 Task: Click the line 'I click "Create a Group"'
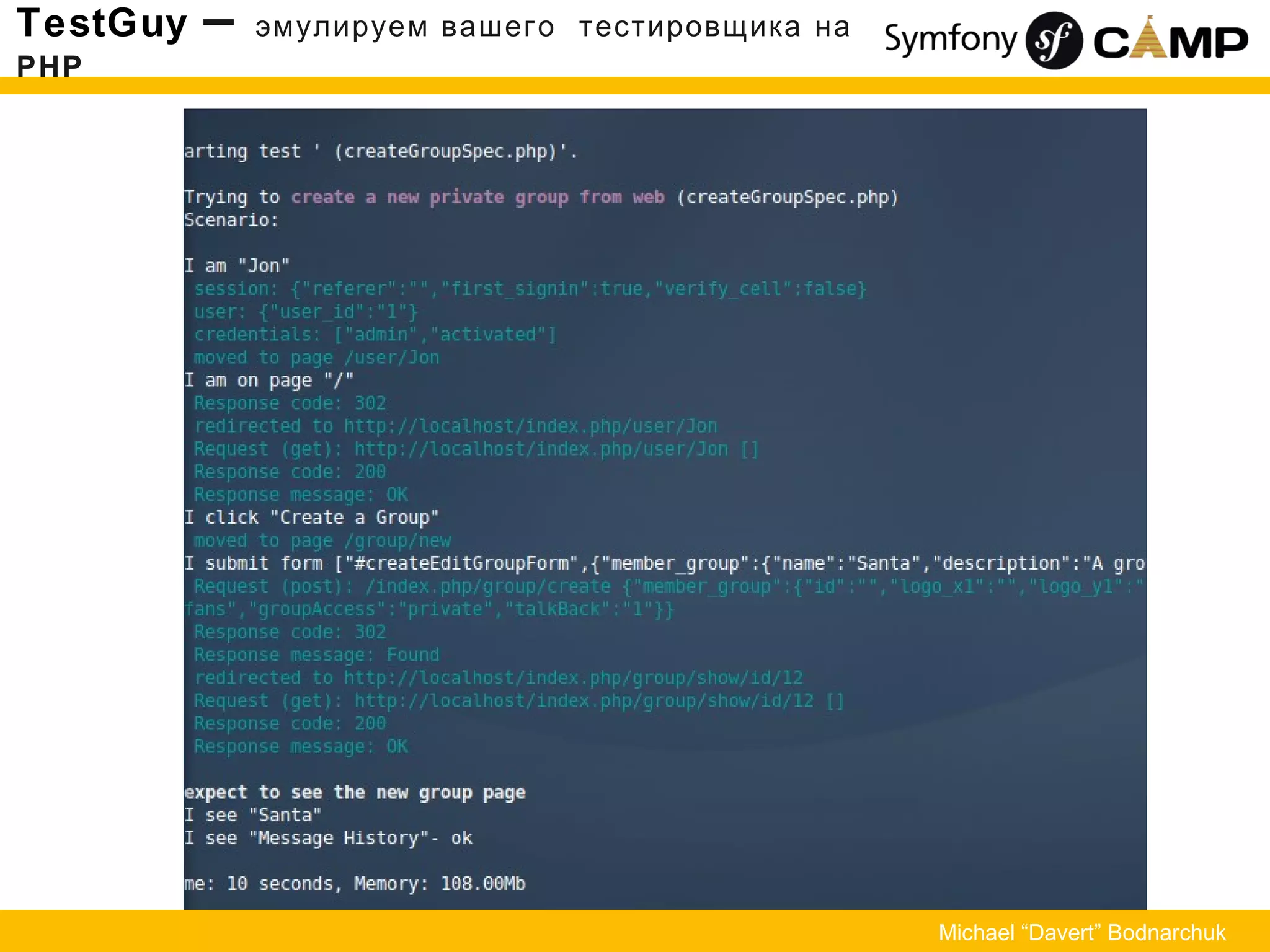pyautogui.click(x=312, y=518)
